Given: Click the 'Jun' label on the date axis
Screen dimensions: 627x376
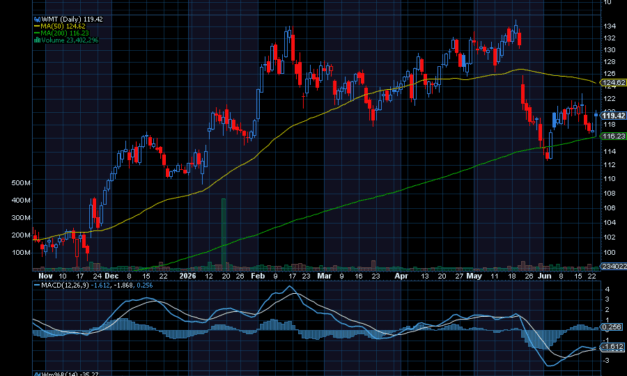Looking at the screenshot, I should tap(545, 276).
